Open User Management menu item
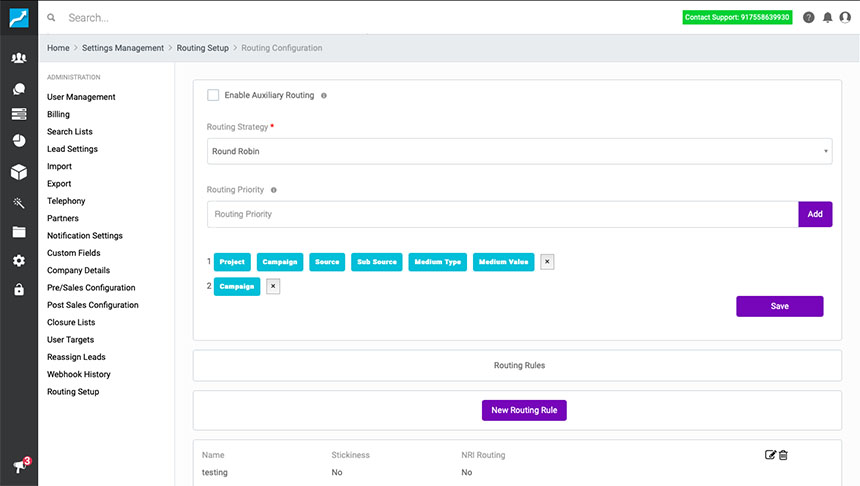Screen dimensions: 860x486 click(81, 97)
